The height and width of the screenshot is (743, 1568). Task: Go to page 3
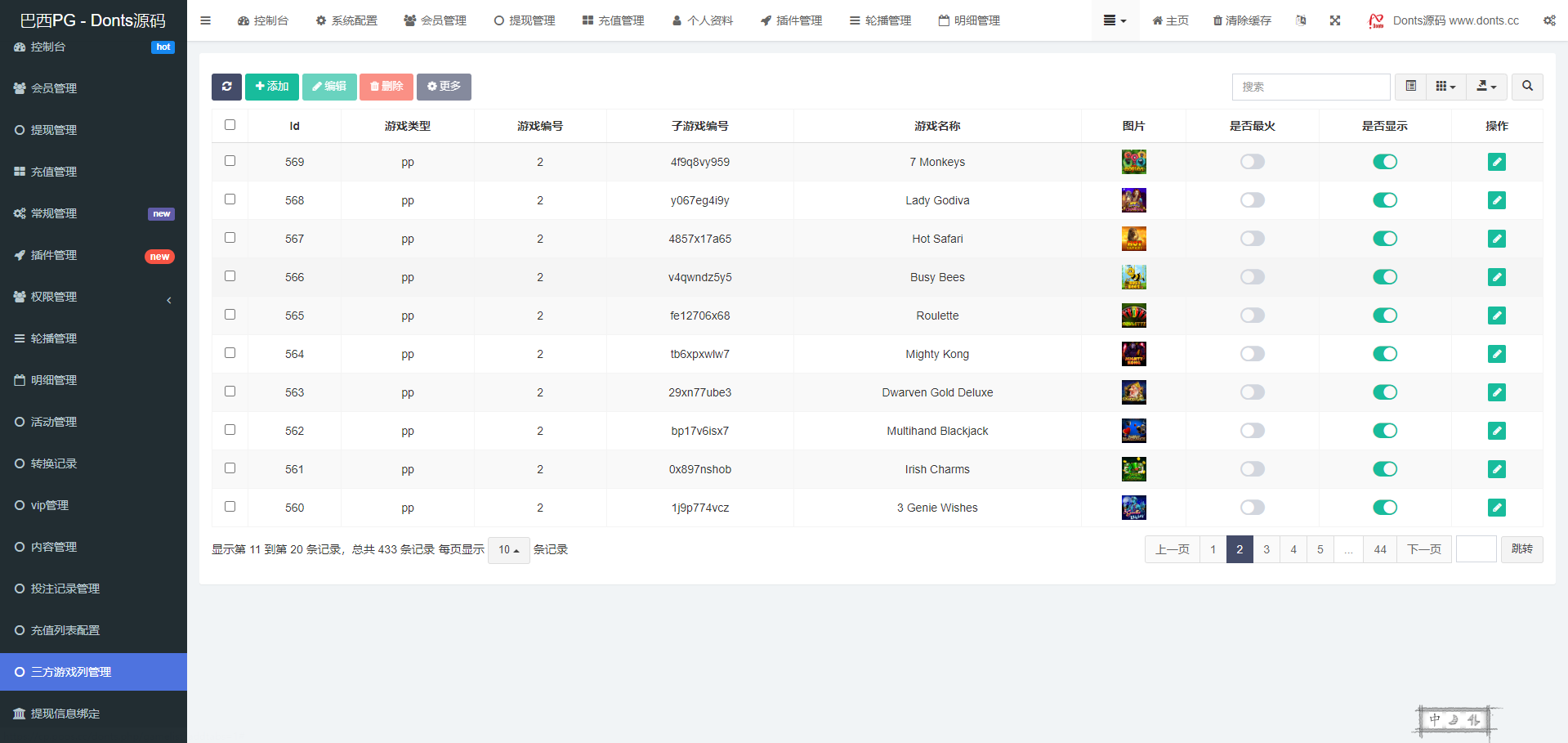click(1266, 549)
